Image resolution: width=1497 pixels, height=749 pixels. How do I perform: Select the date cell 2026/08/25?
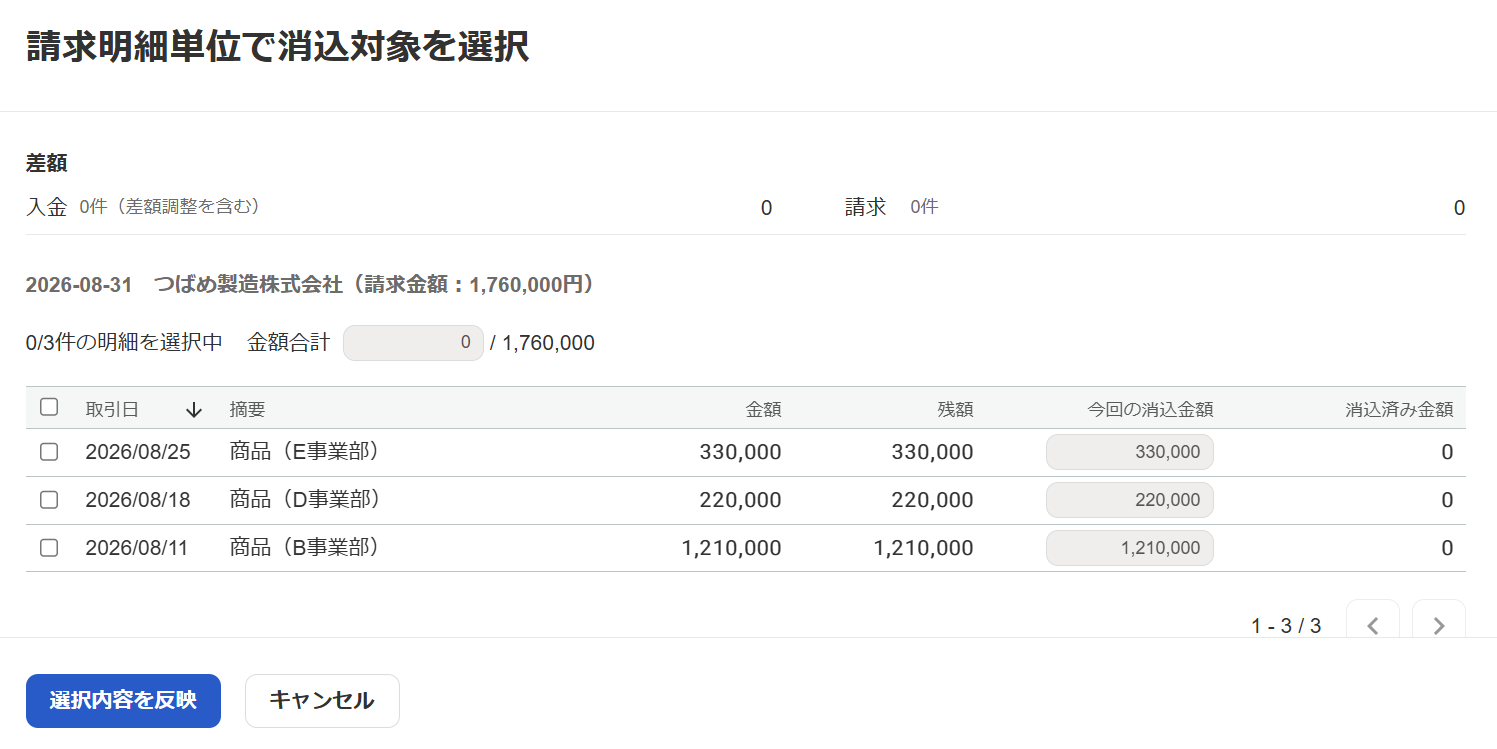pos(138,452)
